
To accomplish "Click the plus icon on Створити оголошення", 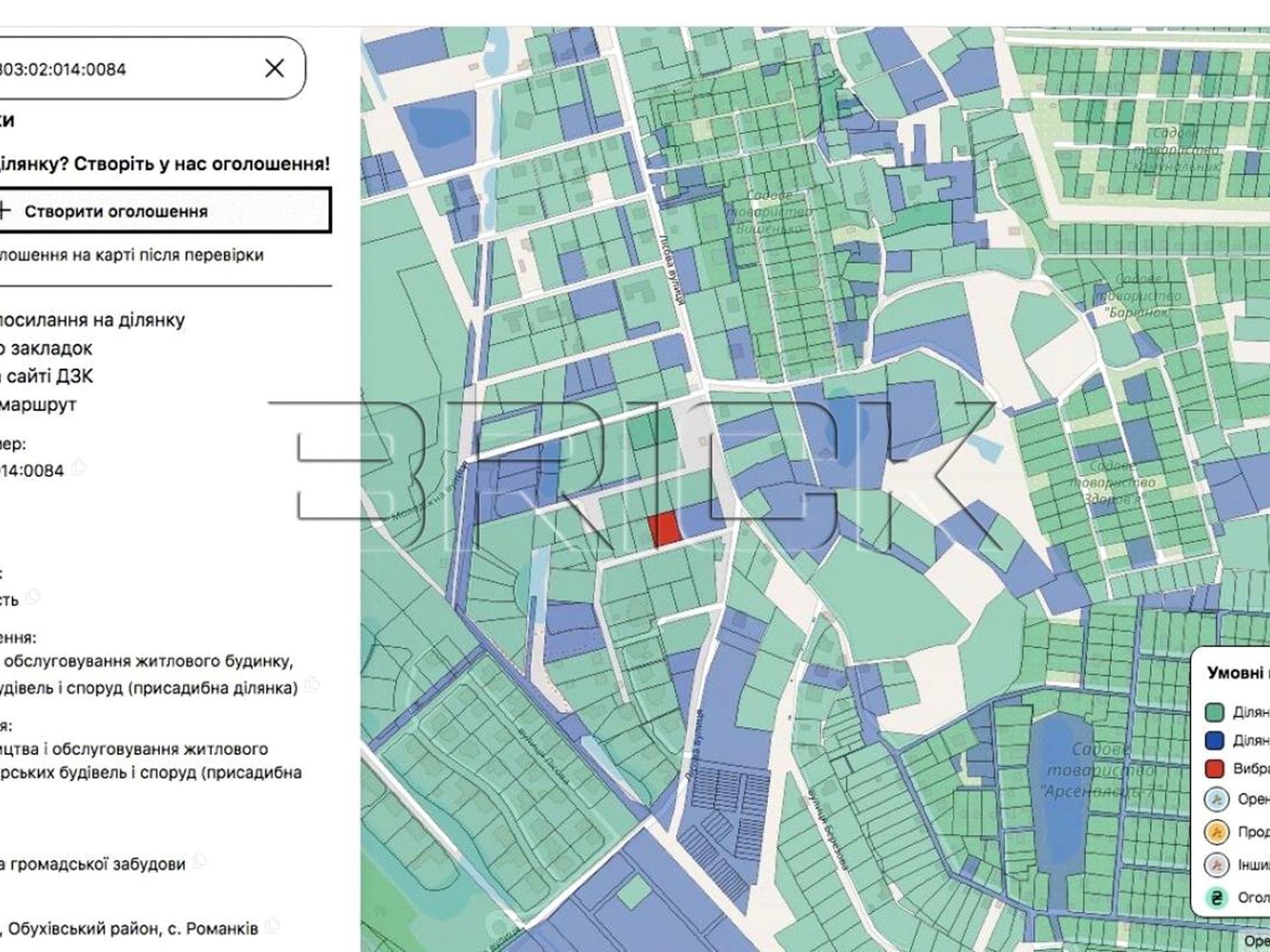I will coord(5,211).
